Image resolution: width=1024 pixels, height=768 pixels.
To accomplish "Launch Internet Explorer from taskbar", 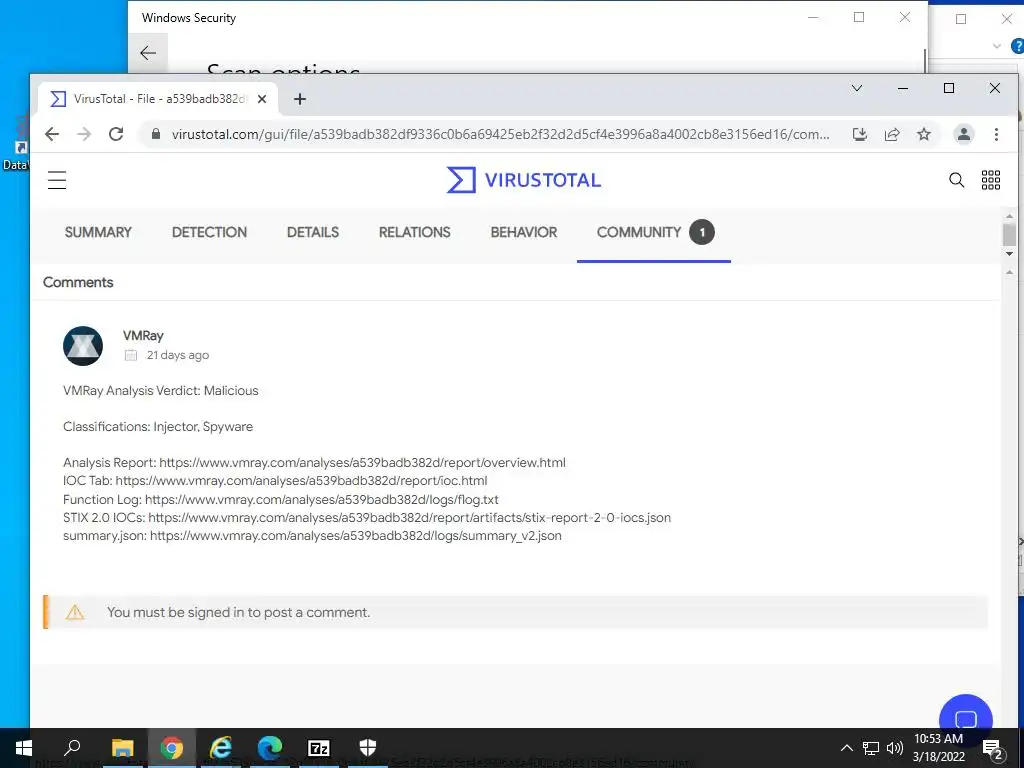I will tap(221, 748).
